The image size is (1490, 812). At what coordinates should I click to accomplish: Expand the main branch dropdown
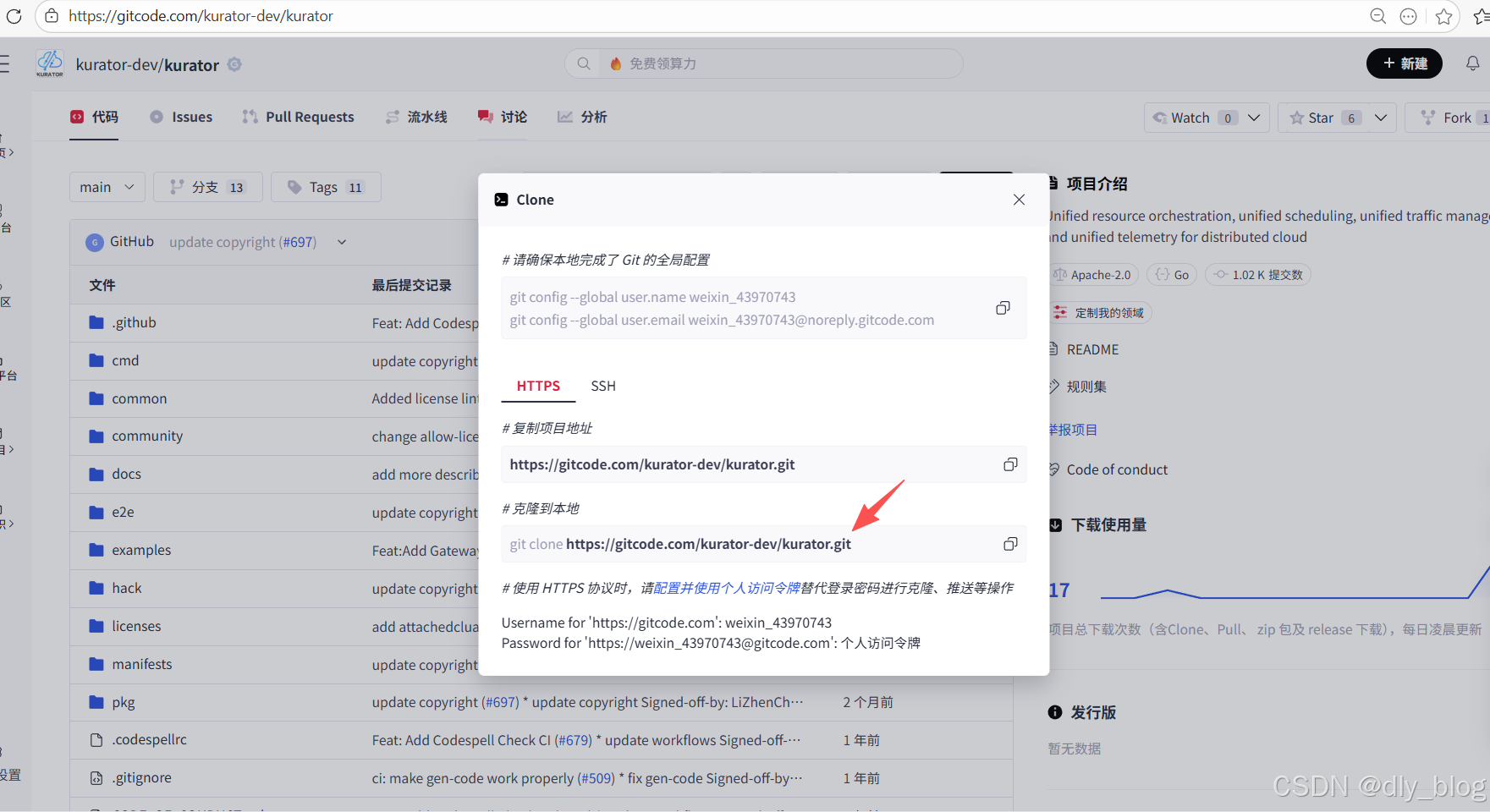pyautogui.click(x=107, y=187)
